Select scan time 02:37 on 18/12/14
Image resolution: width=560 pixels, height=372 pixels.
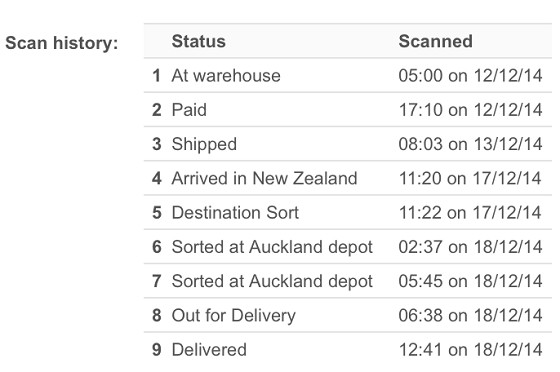coord(470,247)
